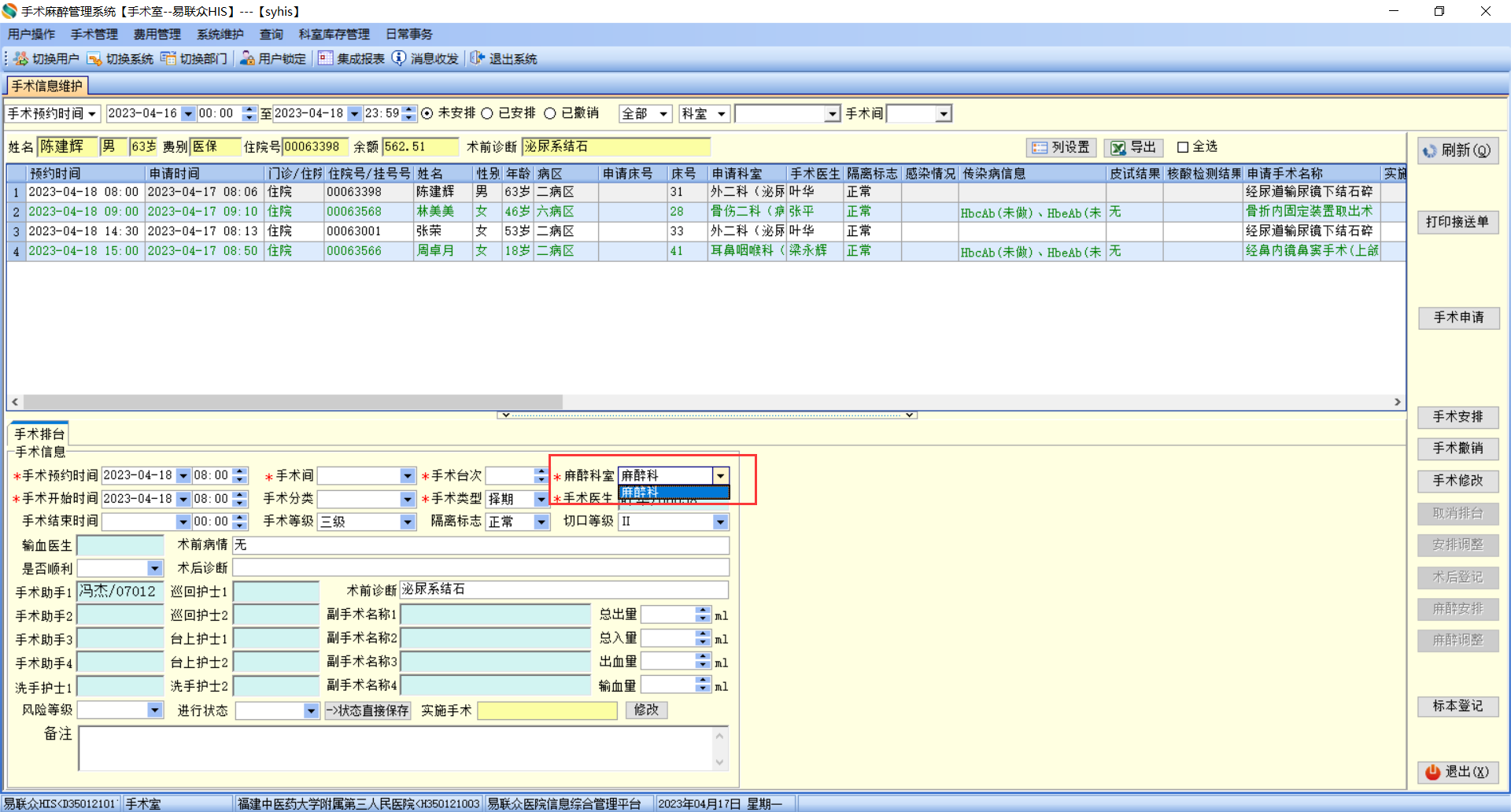Select table row for patient 周卓月
The height and width of the screenshot is (812, 1511).
(706, 251)
